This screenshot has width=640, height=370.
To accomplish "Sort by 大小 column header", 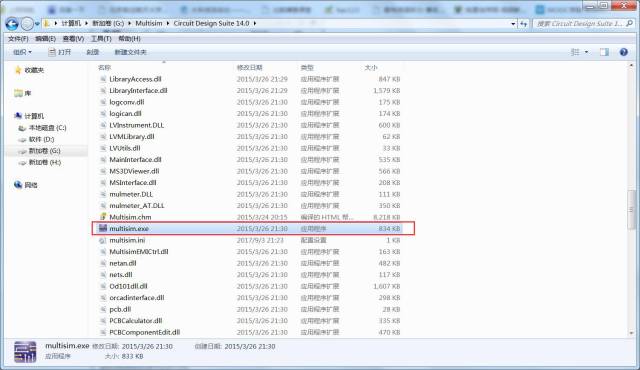I will [371, 67].
